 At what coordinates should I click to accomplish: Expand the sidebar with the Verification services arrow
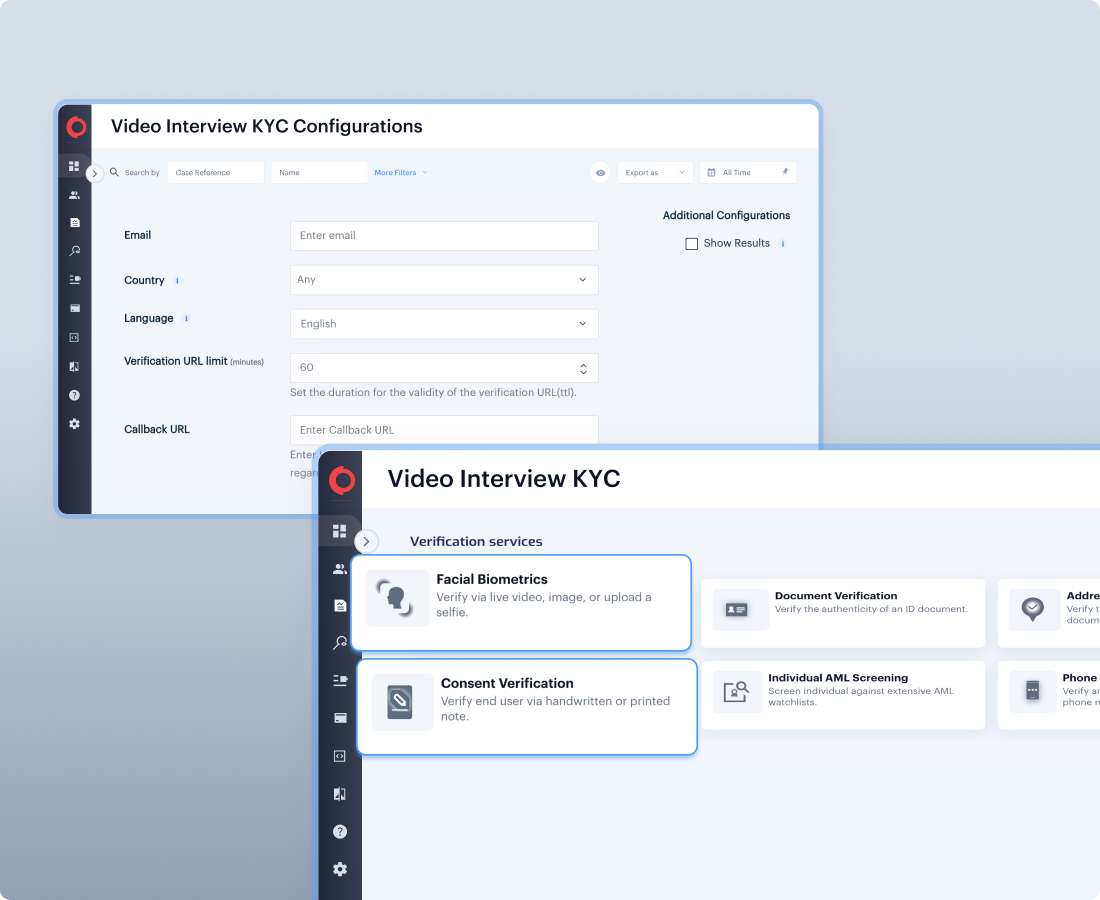[366, 541]
